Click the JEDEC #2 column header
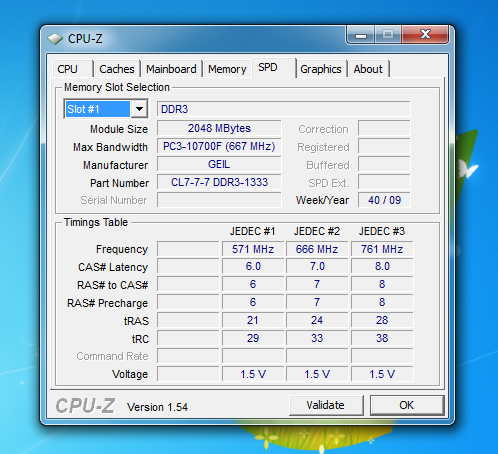The image size is (498, 454). coord(317,231)
